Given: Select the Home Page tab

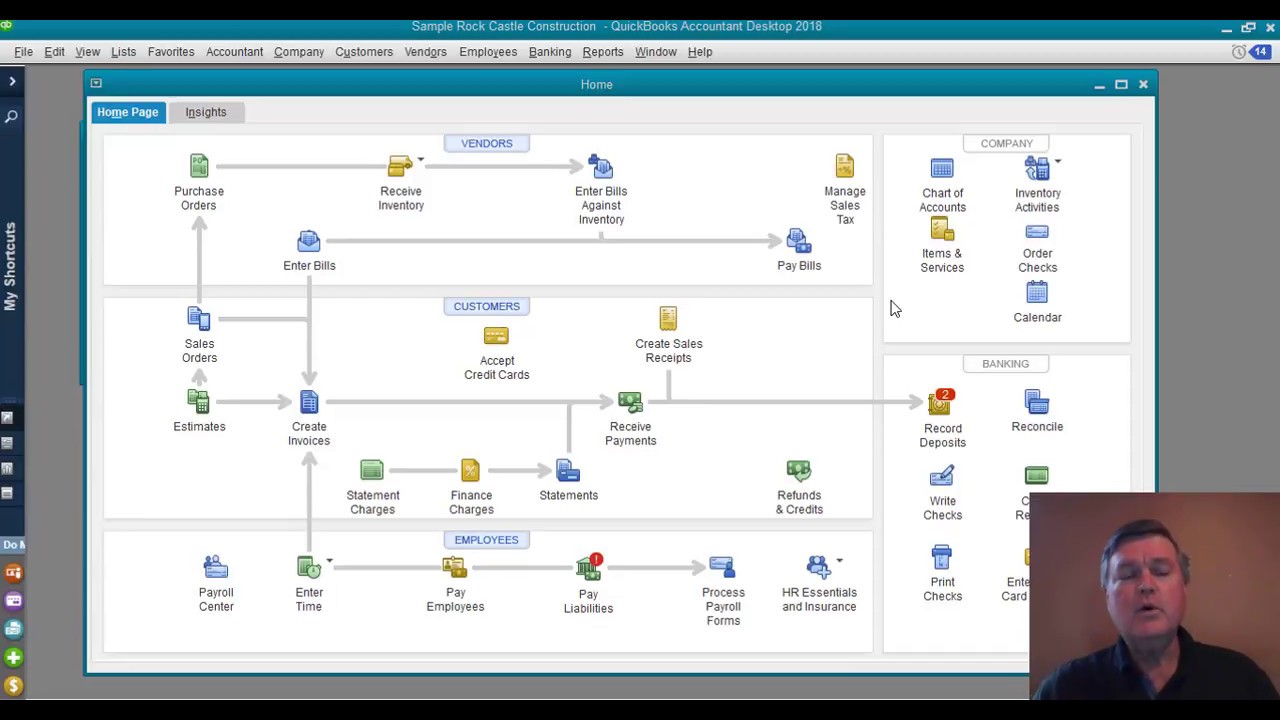Looking at the screenshot, I should pos(127,112).
